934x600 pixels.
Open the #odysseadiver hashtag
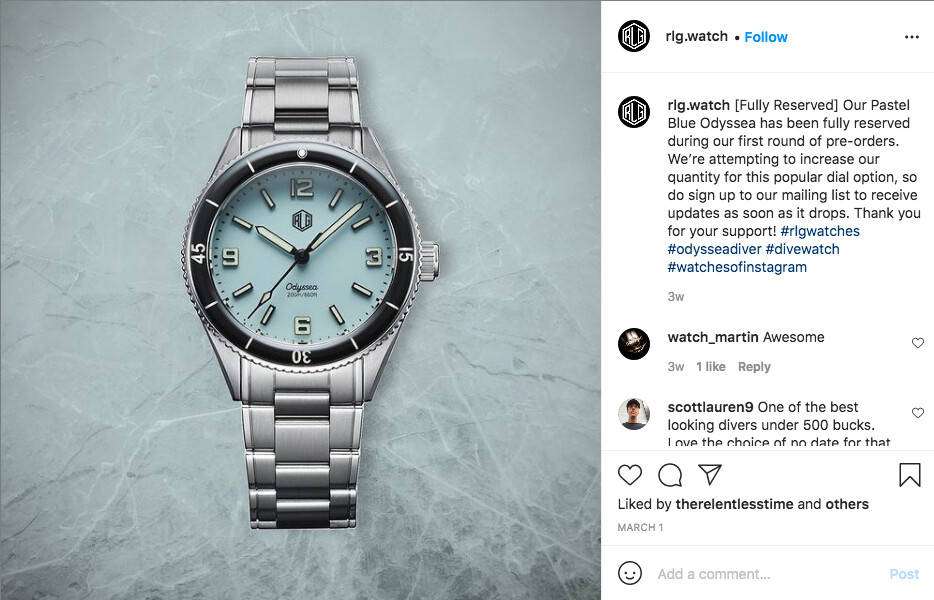coord(714,249)
